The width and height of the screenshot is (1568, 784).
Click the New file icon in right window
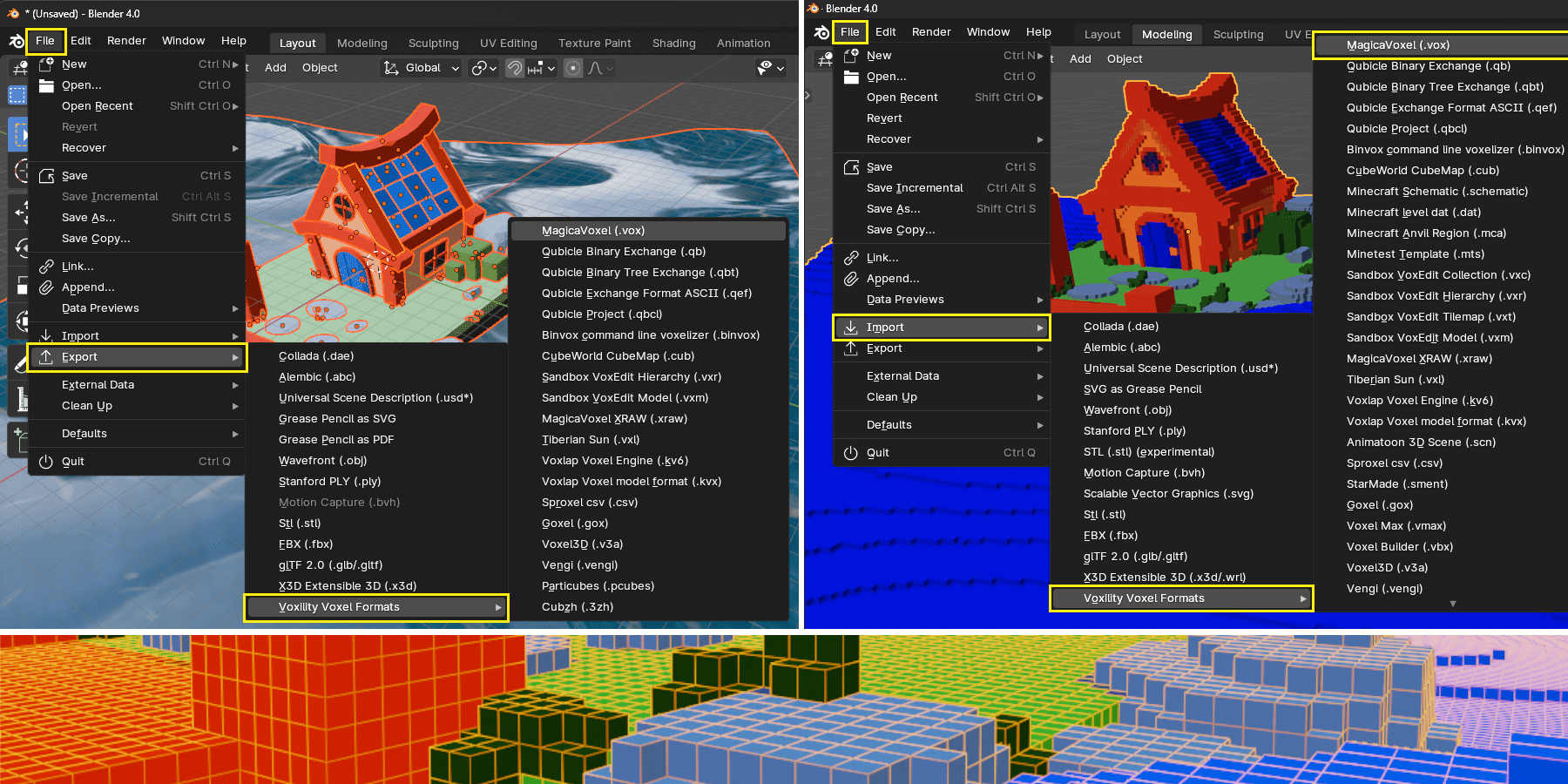coord(851,55)
